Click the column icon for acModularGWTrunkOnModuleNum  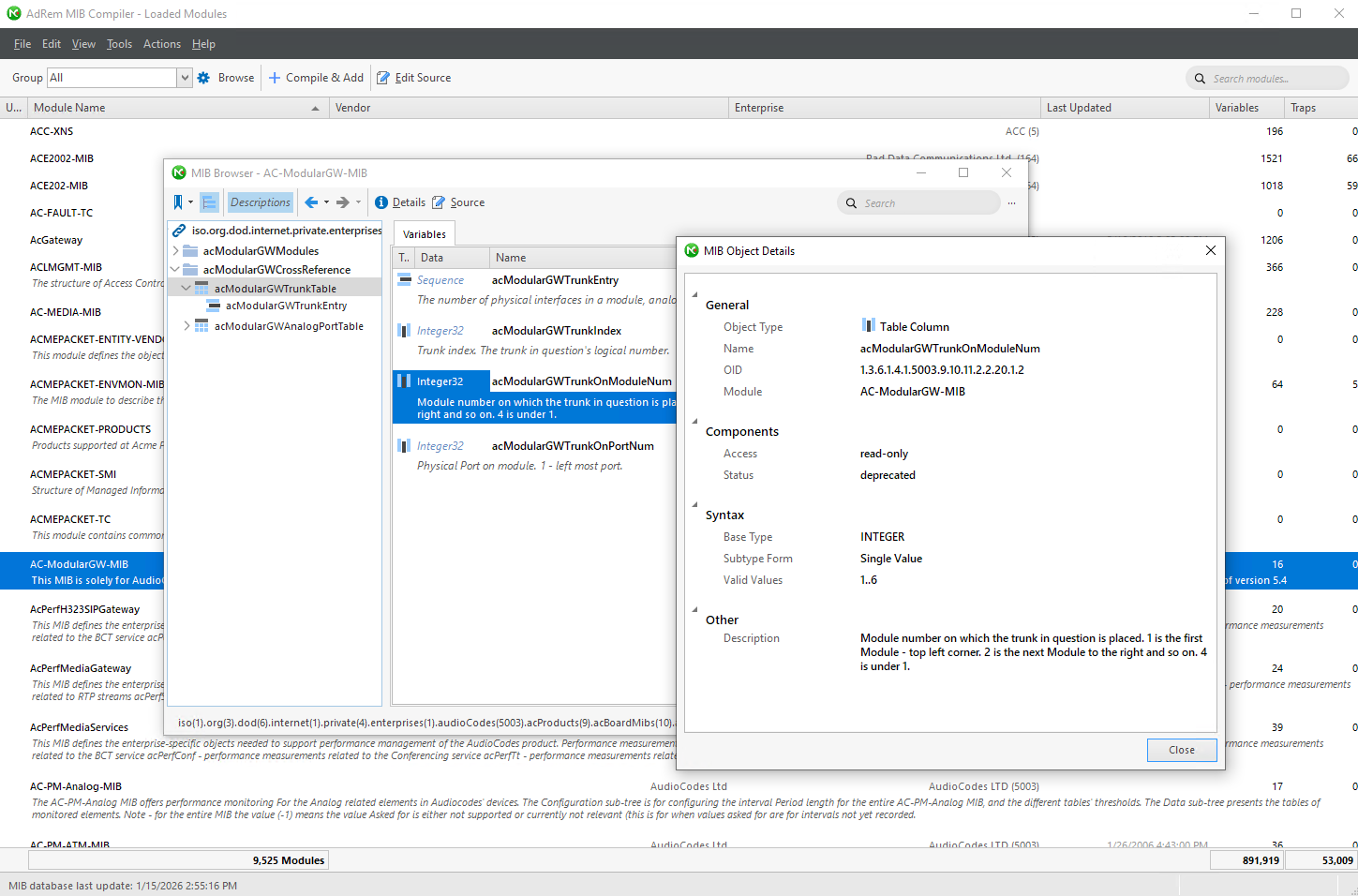click(404, 381)
